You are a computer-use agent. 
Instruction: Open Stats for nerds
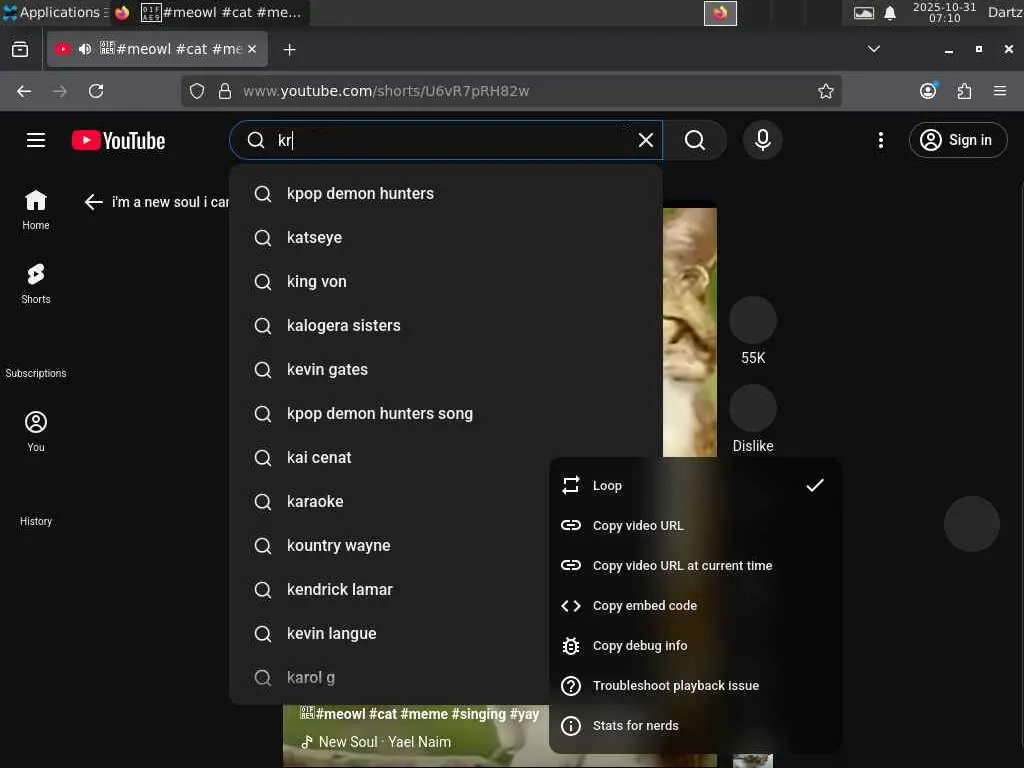(695, 726)
